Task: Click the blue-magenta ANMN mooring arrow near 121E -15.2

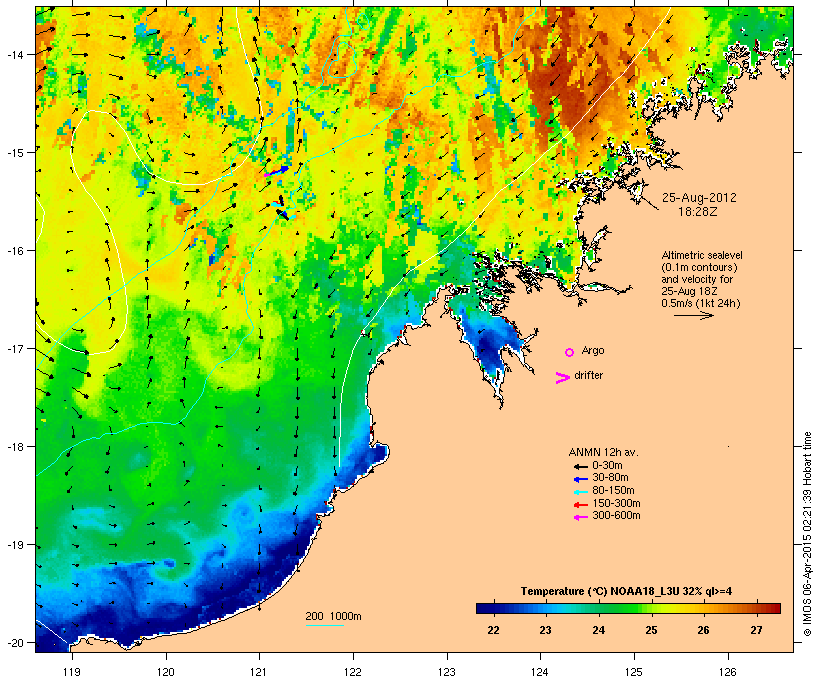Action: click(276, 171)
